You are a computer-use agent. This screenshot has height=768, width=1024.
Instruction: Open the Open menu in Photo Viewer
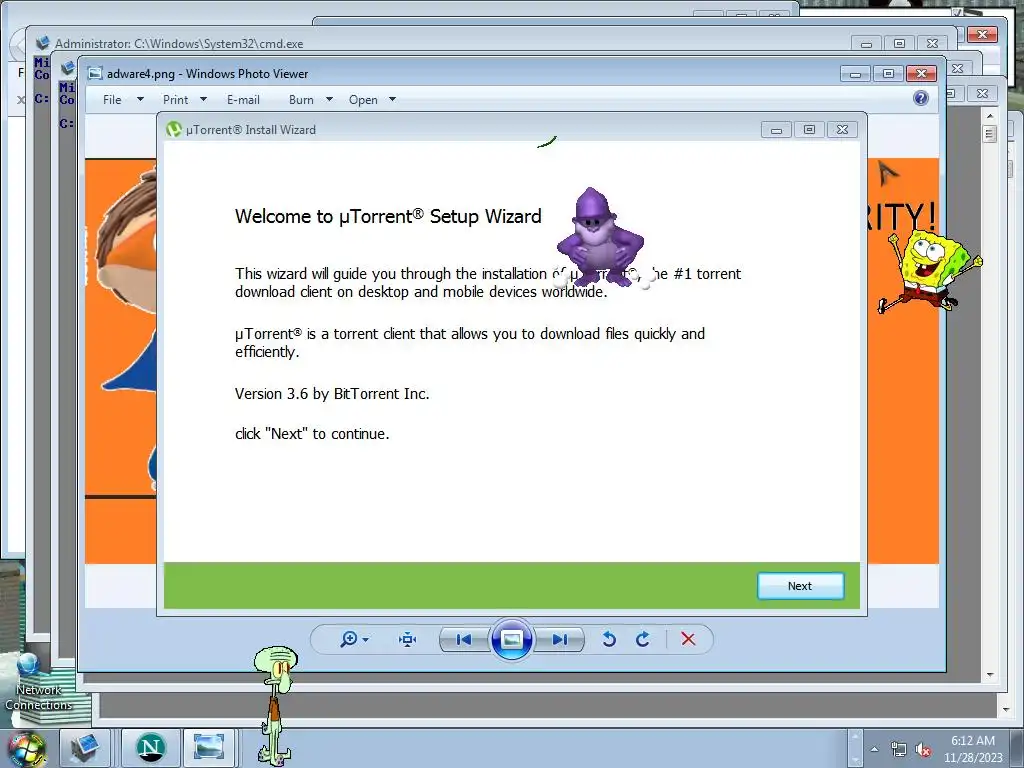(x=363, y=100)
